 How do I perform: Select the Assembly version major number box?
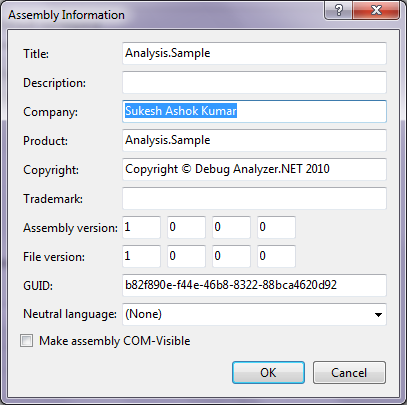(x=141, y=227)
